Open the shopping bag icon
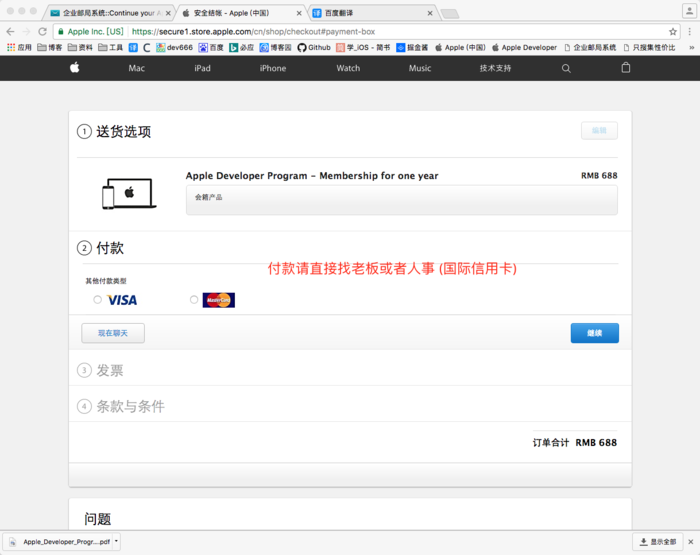 pos(626,67)
